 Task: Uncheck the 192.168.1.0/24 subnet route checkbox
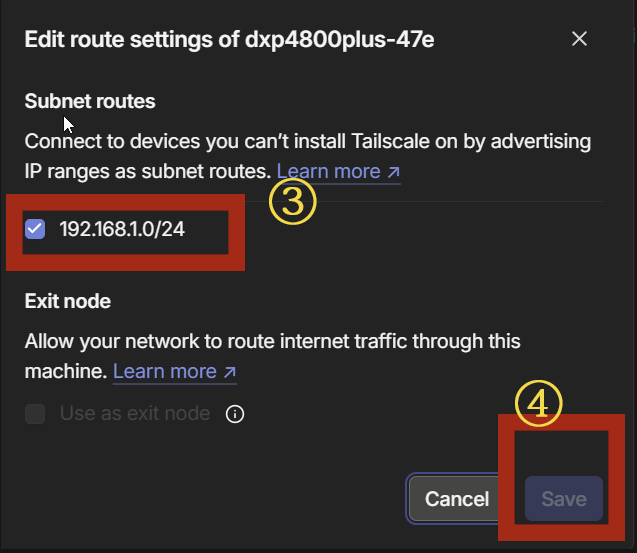point(35,229)
